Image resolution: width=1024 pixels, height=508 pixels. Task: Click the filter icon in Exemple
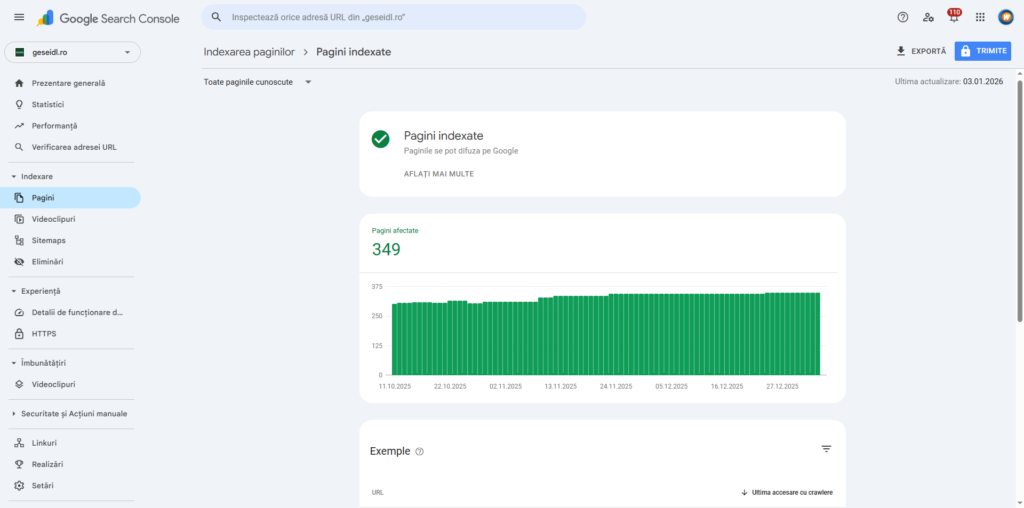[x=826, y=450]
